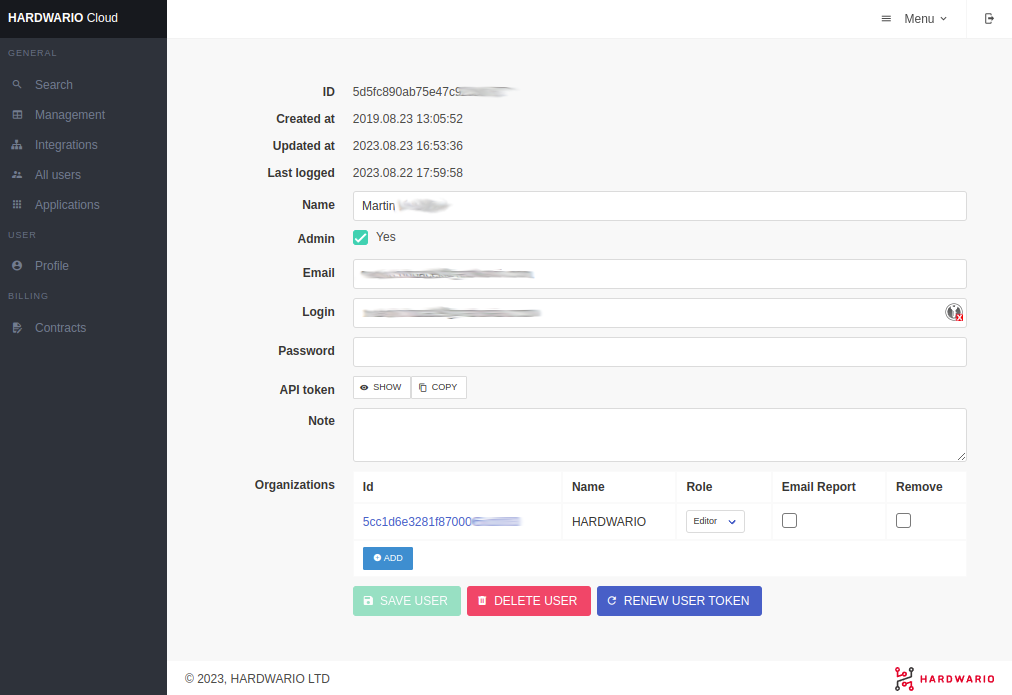
Task: Uncheck the Admin Yes checkbox
Action: point(361,238)
